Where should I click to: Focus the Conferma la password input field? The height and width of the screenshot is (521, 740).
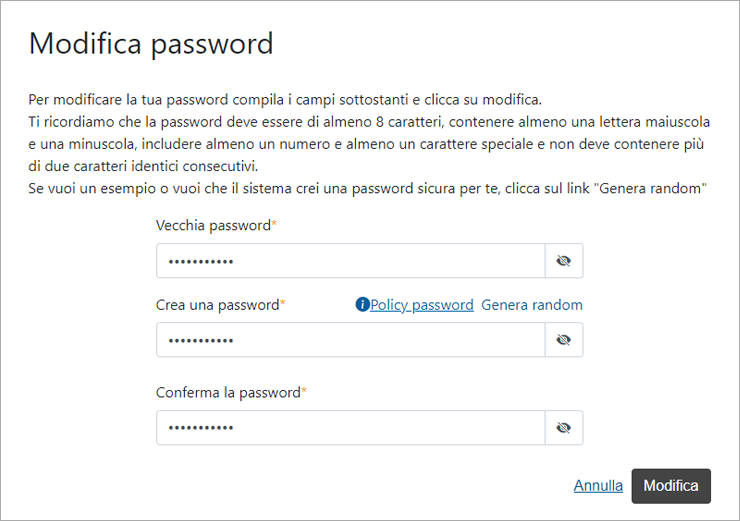[351, 428]
